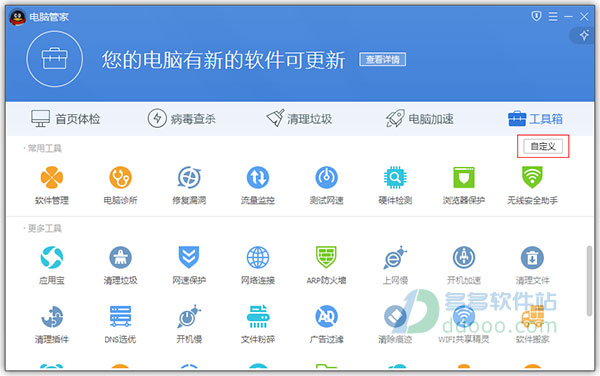
Task: Open 软件搬家 software mover tool
Action: click(x=532, y=324)
